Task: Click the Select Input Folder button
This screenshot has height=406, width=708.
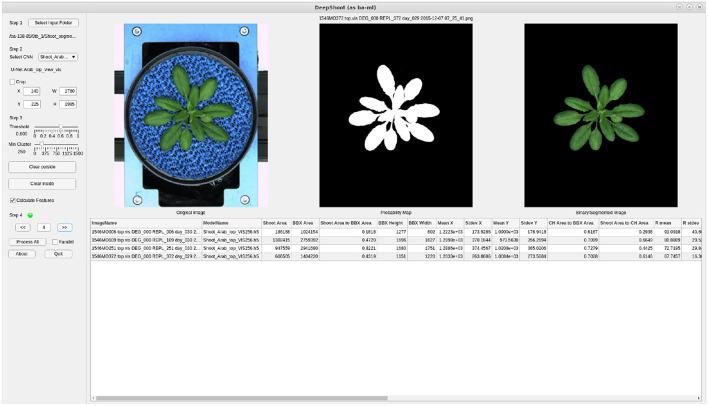Action: point(52,21)
